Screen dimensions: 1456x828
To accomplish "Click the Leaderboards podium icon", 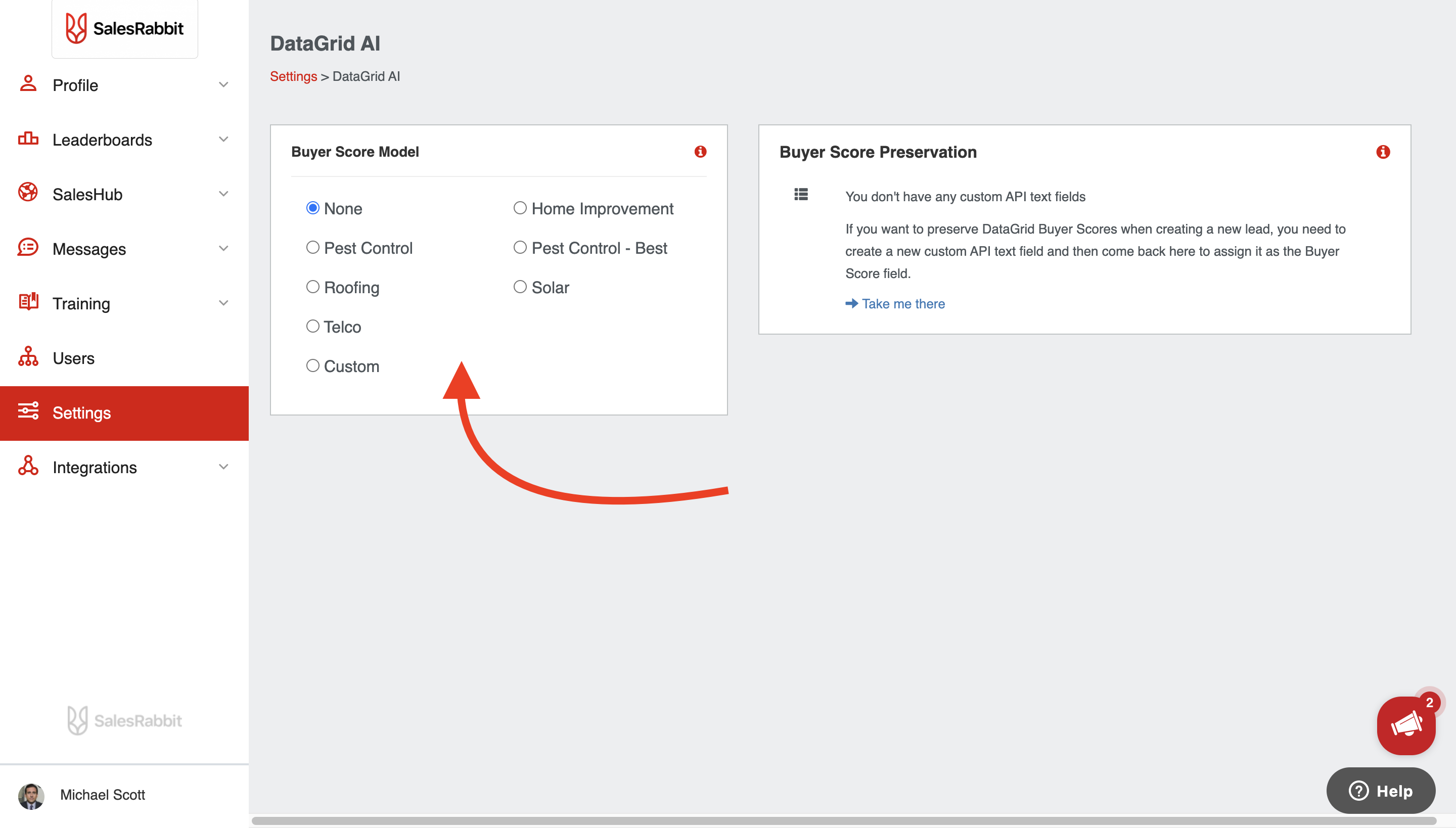I will 28,139.
